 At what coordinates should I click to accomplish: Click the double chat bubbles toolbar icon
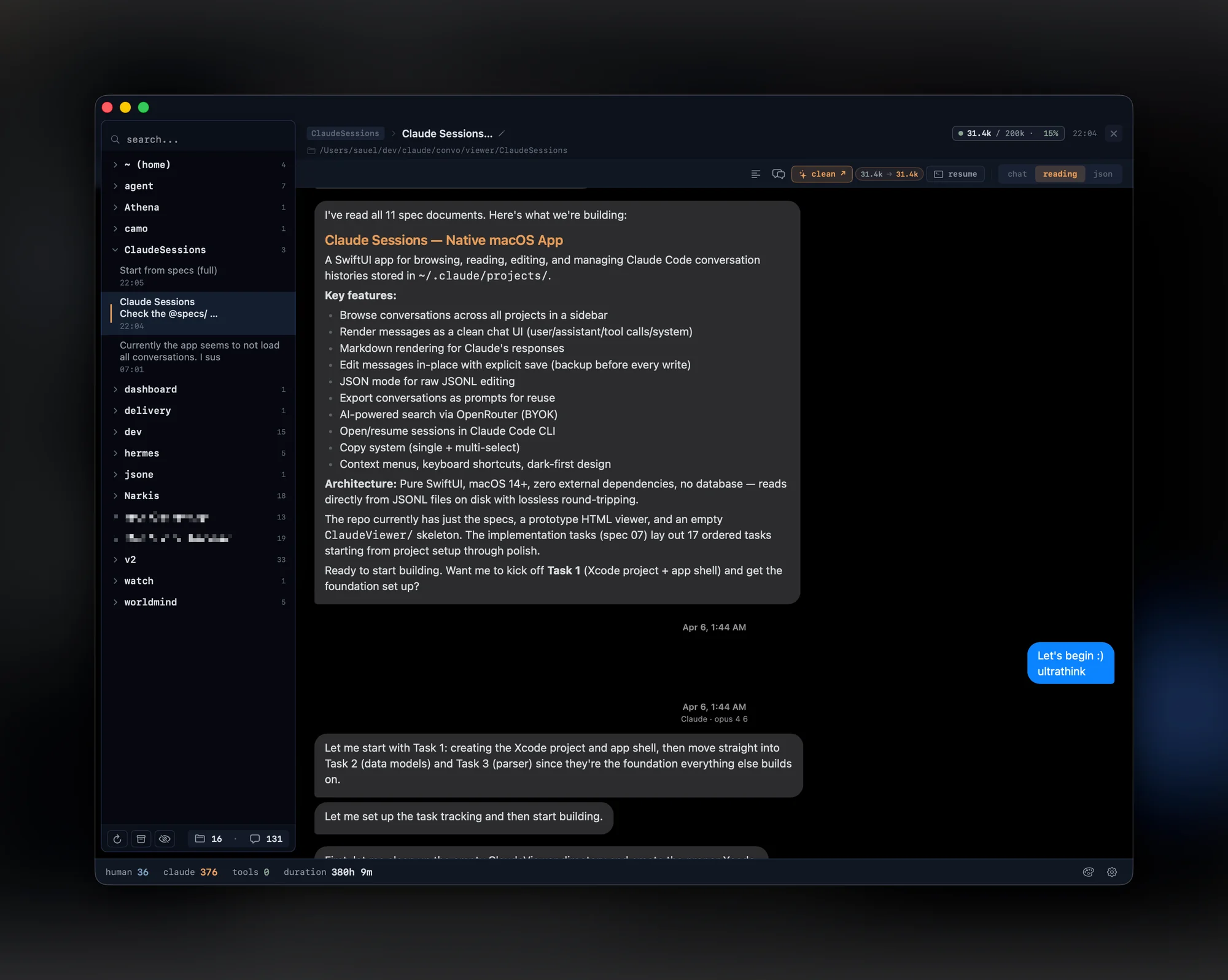[779, 174]
